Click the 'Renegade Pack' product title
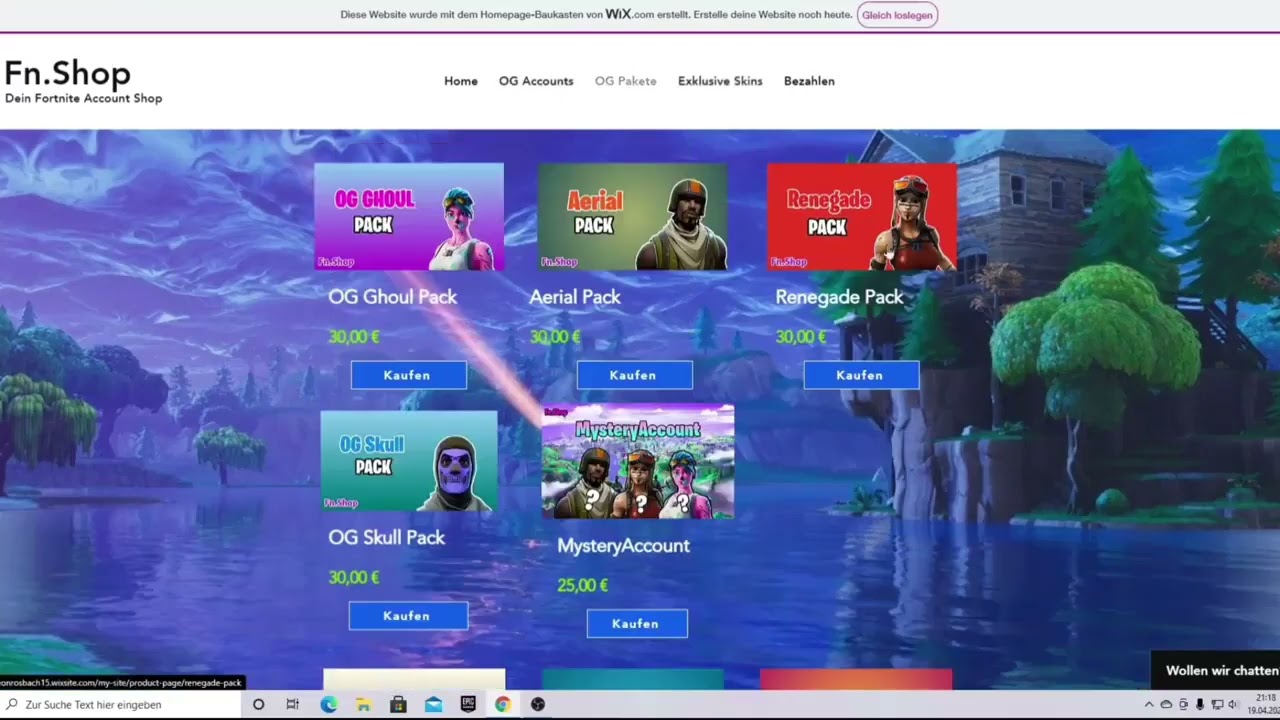This screenshot has height=720, width=1280. coord(839,297)
